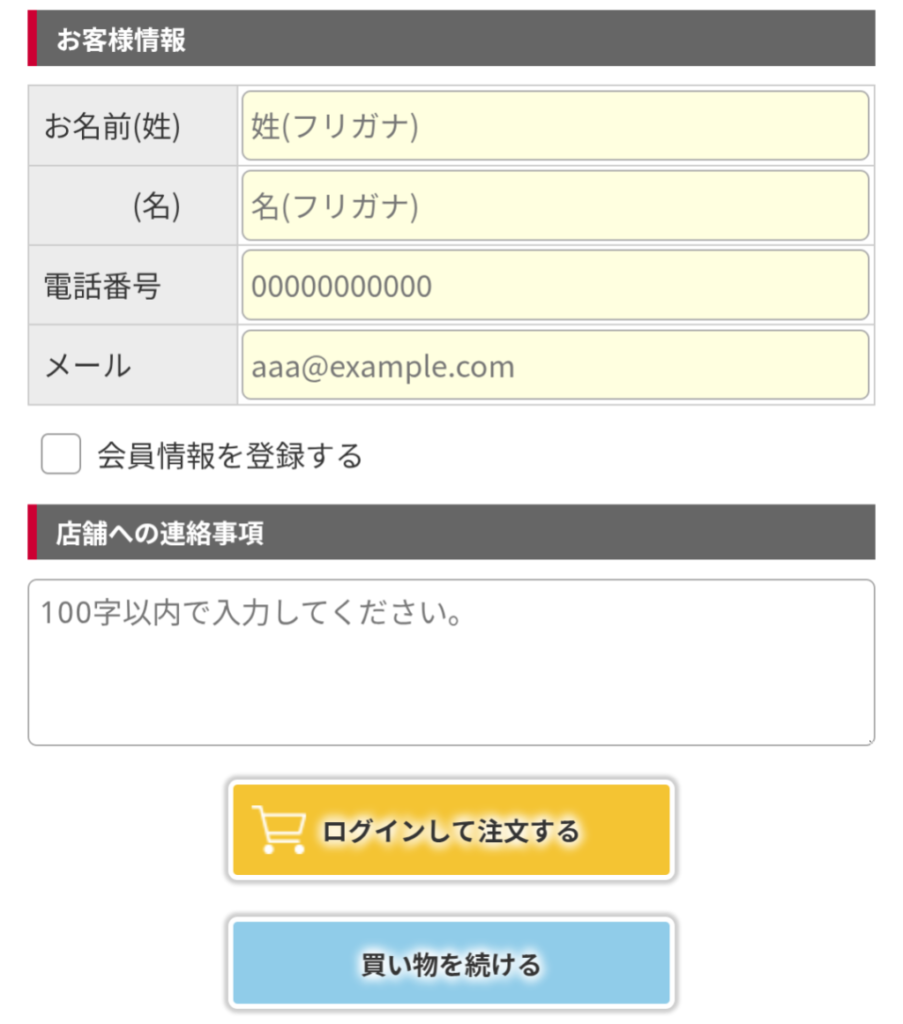This screenshot has width=903, height=1024.
Task: Toggle the 会員情報を登録する checkbox
Action: [61, 453]
